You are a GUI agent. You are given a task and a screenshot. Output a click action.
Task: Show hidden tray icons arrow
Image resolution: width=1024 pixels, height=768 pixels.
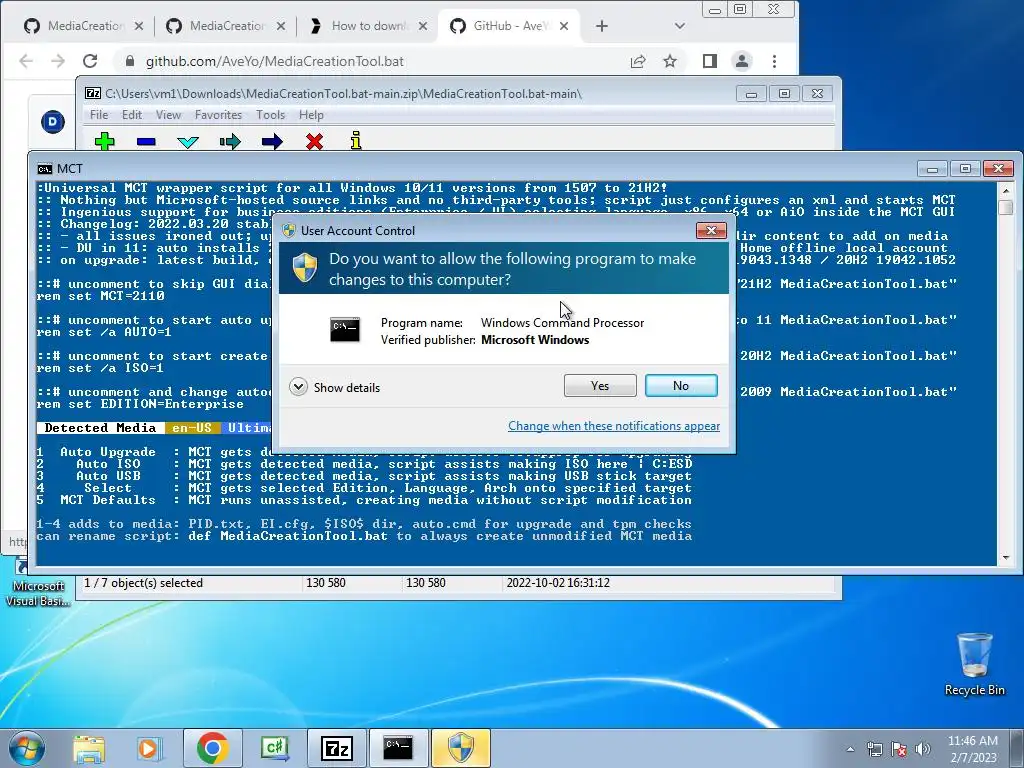(850, 749)
